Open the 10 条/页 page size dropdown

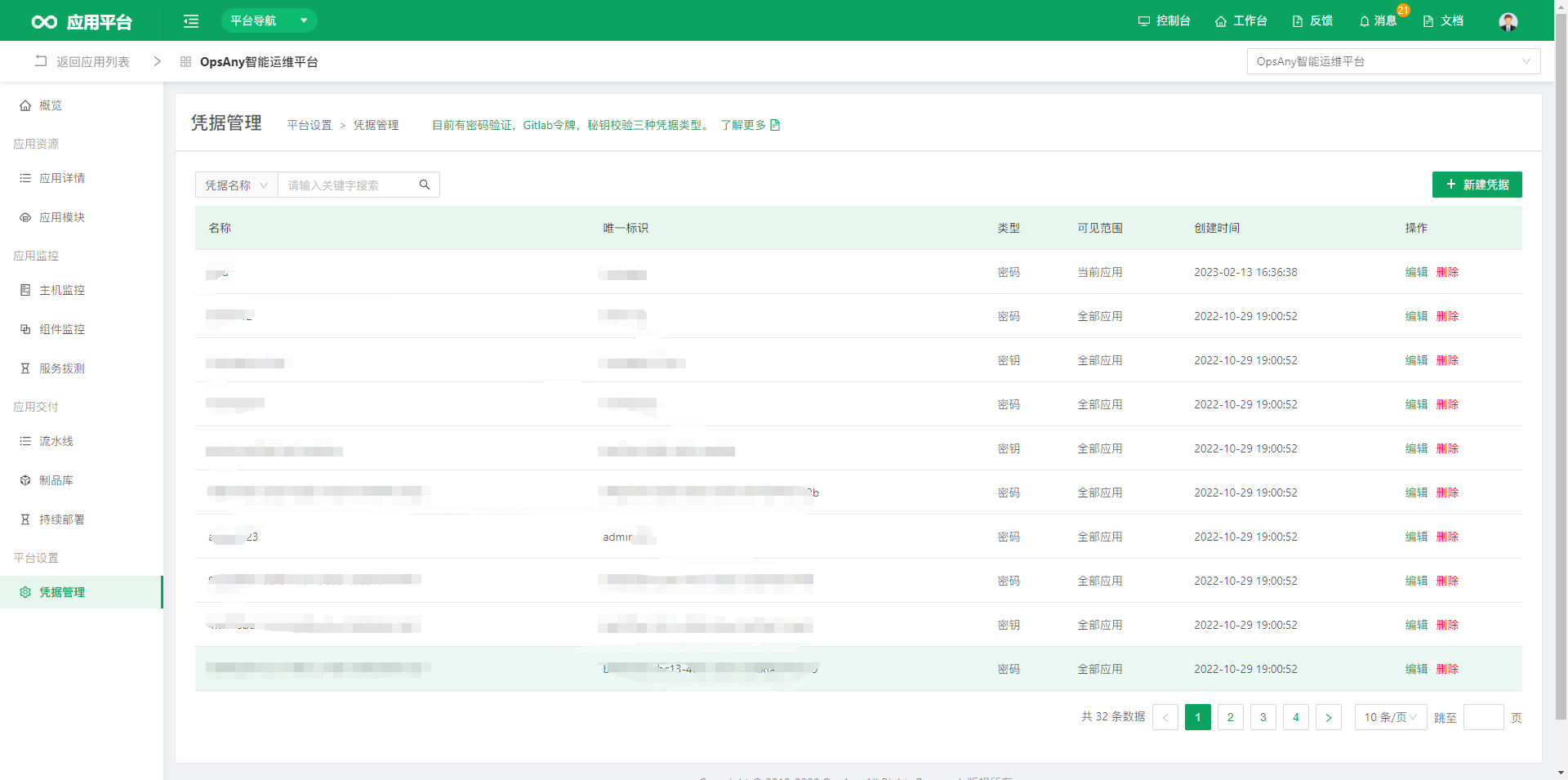(x=1391, y=717)
